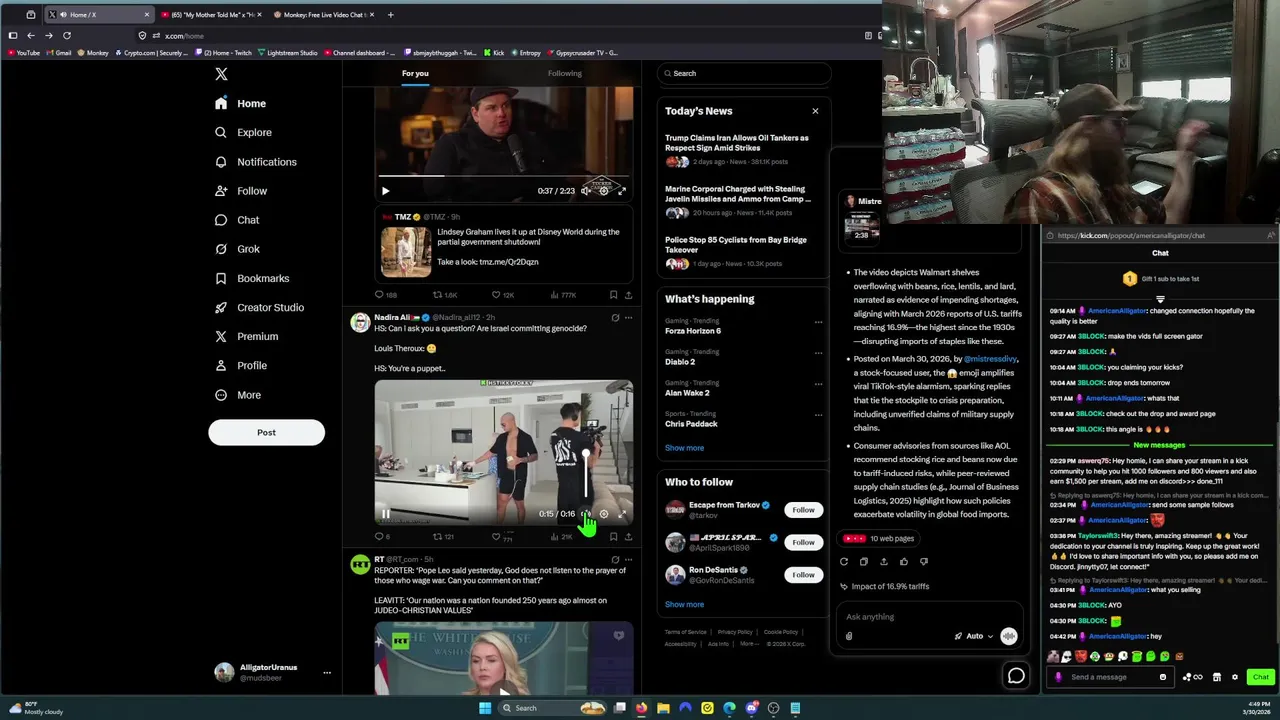Thumbs up the Grok response
Viewport: 1280px width, 720px height.
[x=904, y=562]
